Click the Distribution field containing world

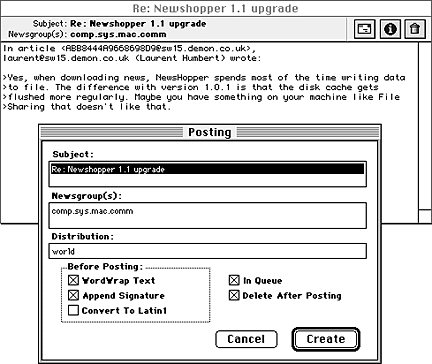point(208,251)
